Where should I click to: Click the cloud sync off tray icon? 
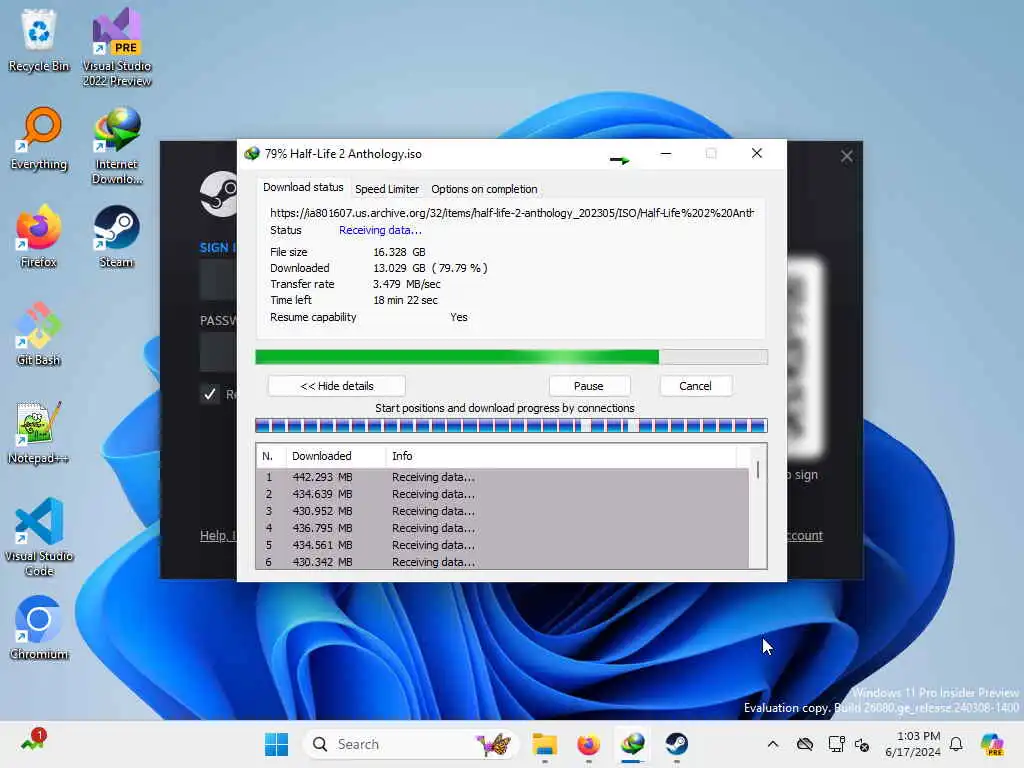point(805,744)
